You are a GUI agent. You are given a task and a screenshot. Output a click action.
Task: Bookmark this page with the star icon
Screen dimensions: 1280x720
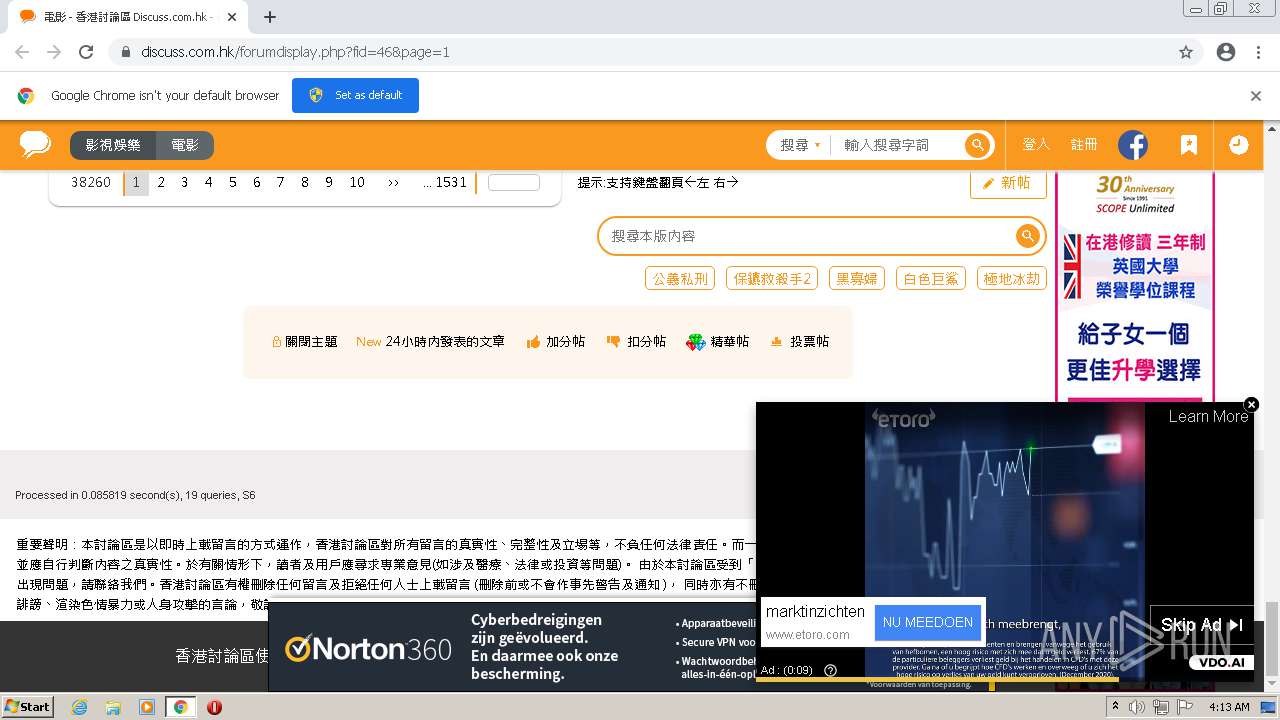pos(1186,52)
